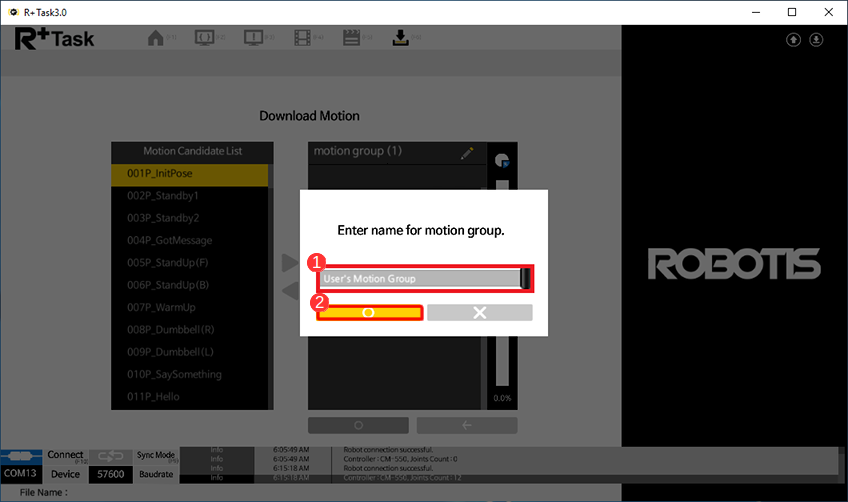Confirm the name with the yellow O button
This screenshot has height=502, width=848.
pyautogui.click(x=368, y=313)
